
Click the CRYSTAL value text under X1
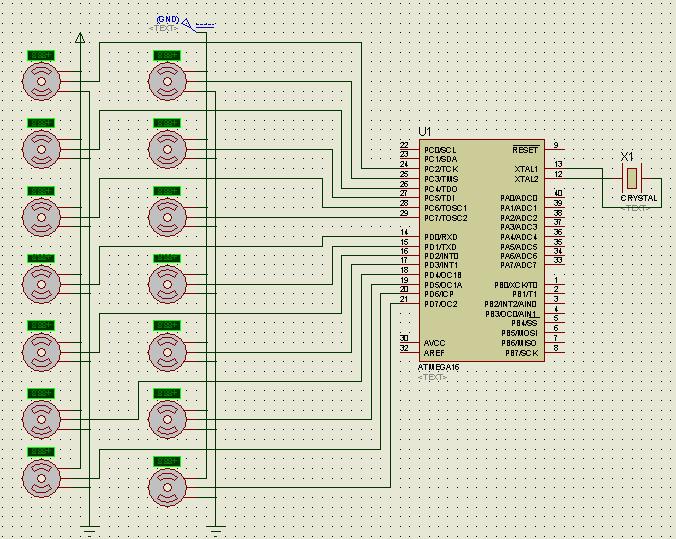pyautogui.click(x=639, y=198)
